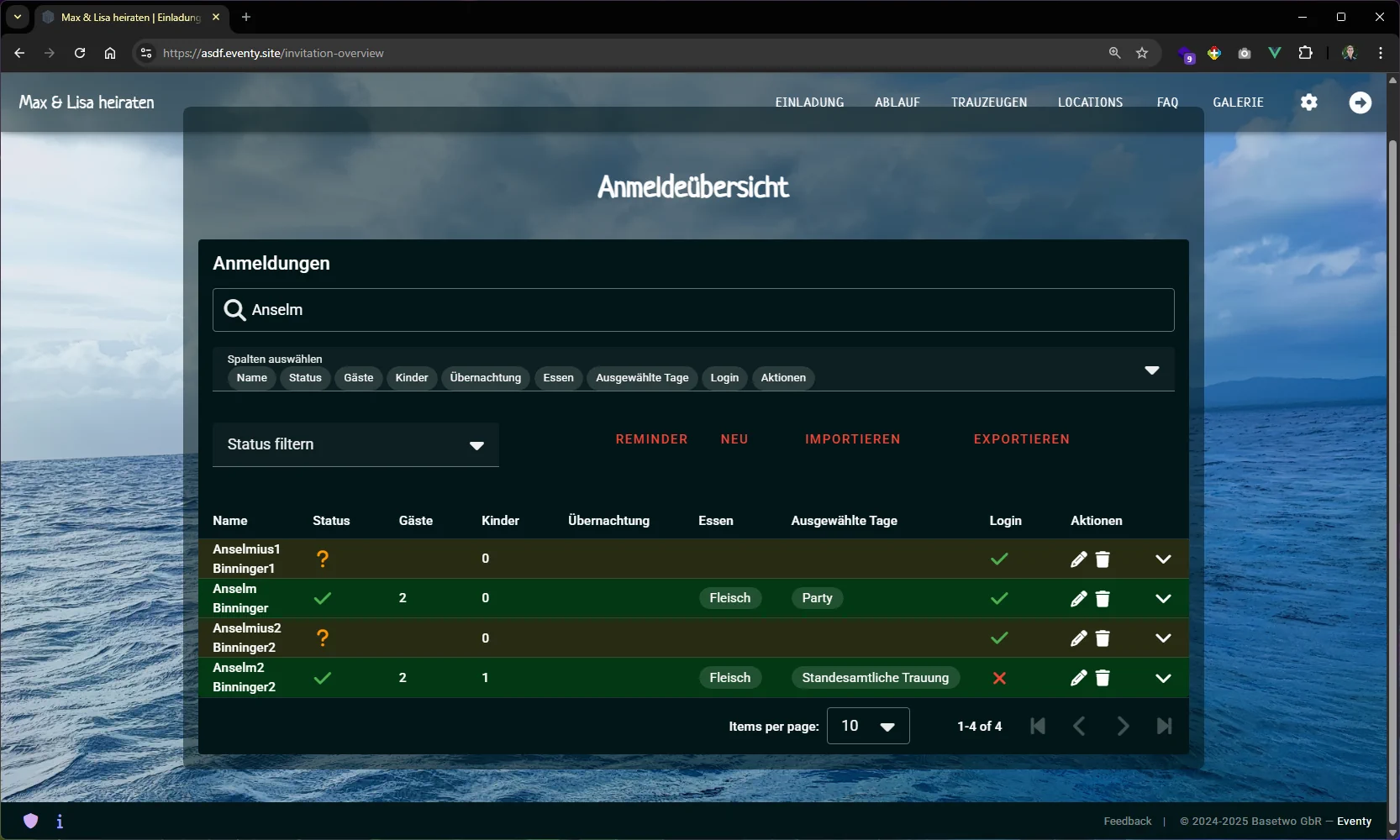The width and height of the screenshot is (1400, 840).
Task: Click the logout arrow icon in navbar
Action: tap(1360, 102)
